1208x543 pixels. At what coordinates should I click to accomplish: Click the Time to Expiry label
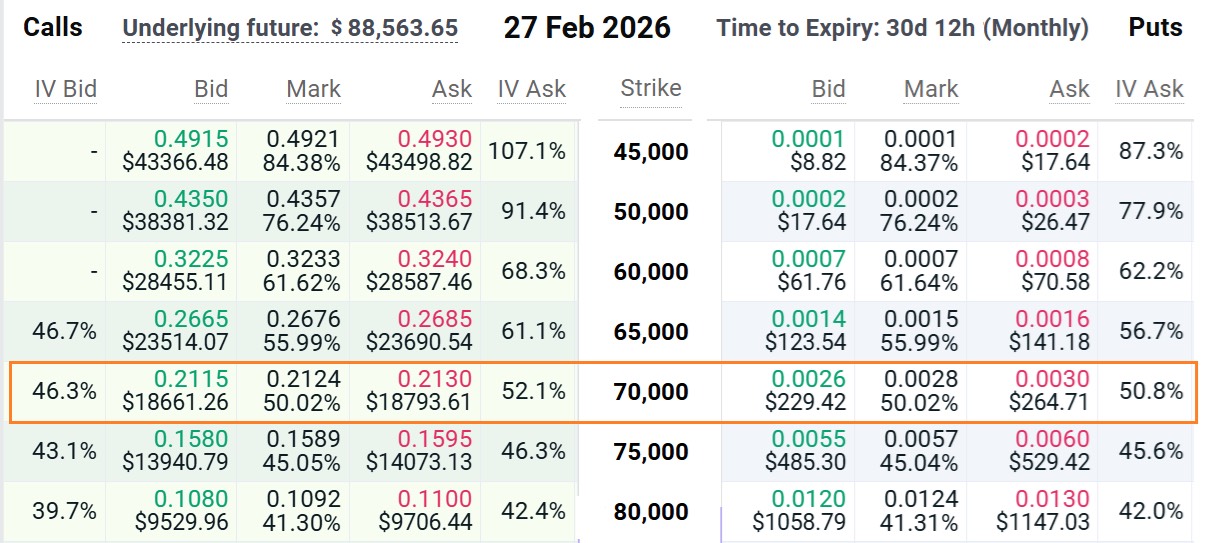point(902,28)
